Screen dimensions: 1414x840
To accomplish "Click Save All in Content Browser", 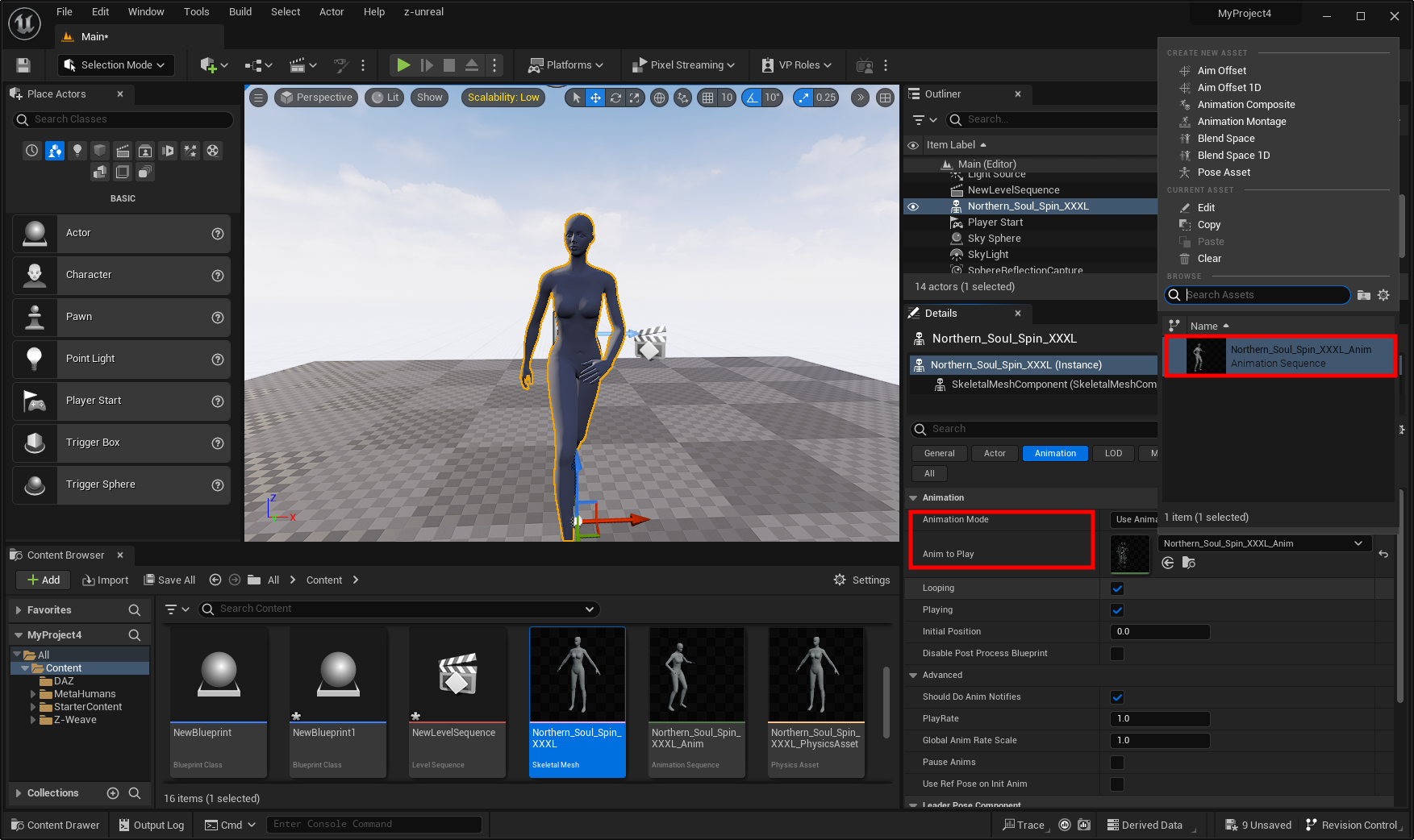I will click(169, 580).
